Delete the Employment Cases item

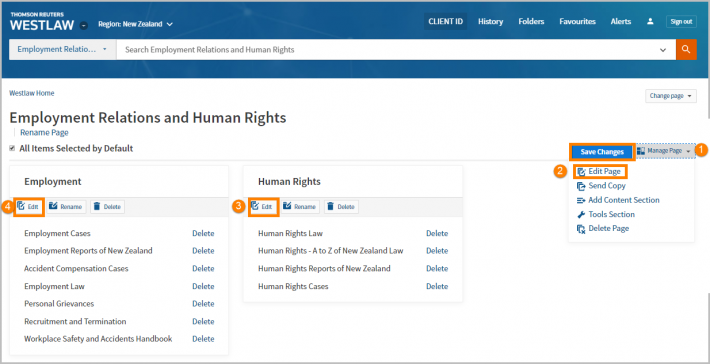click(203, 234)
